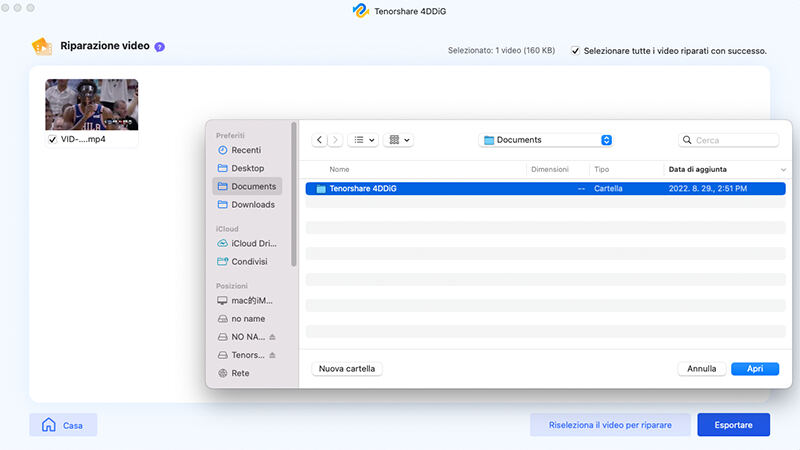Sort by Tipo column header
This screenshot has width=800, height=450.
[602, 169]
